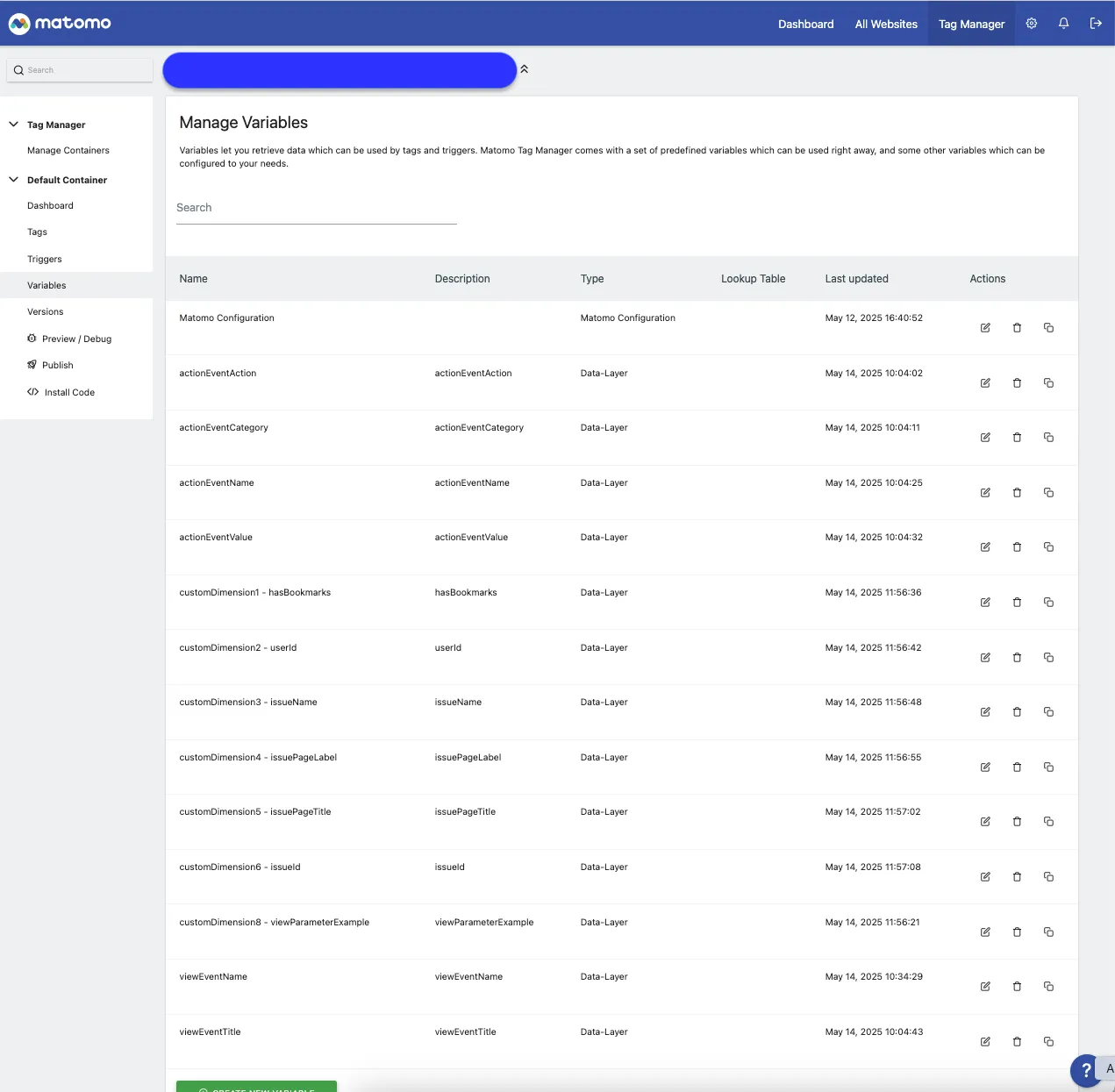Click the sidebar Search field
This screenshot has height=1092, width=1115.
click(x=80, y=70)
